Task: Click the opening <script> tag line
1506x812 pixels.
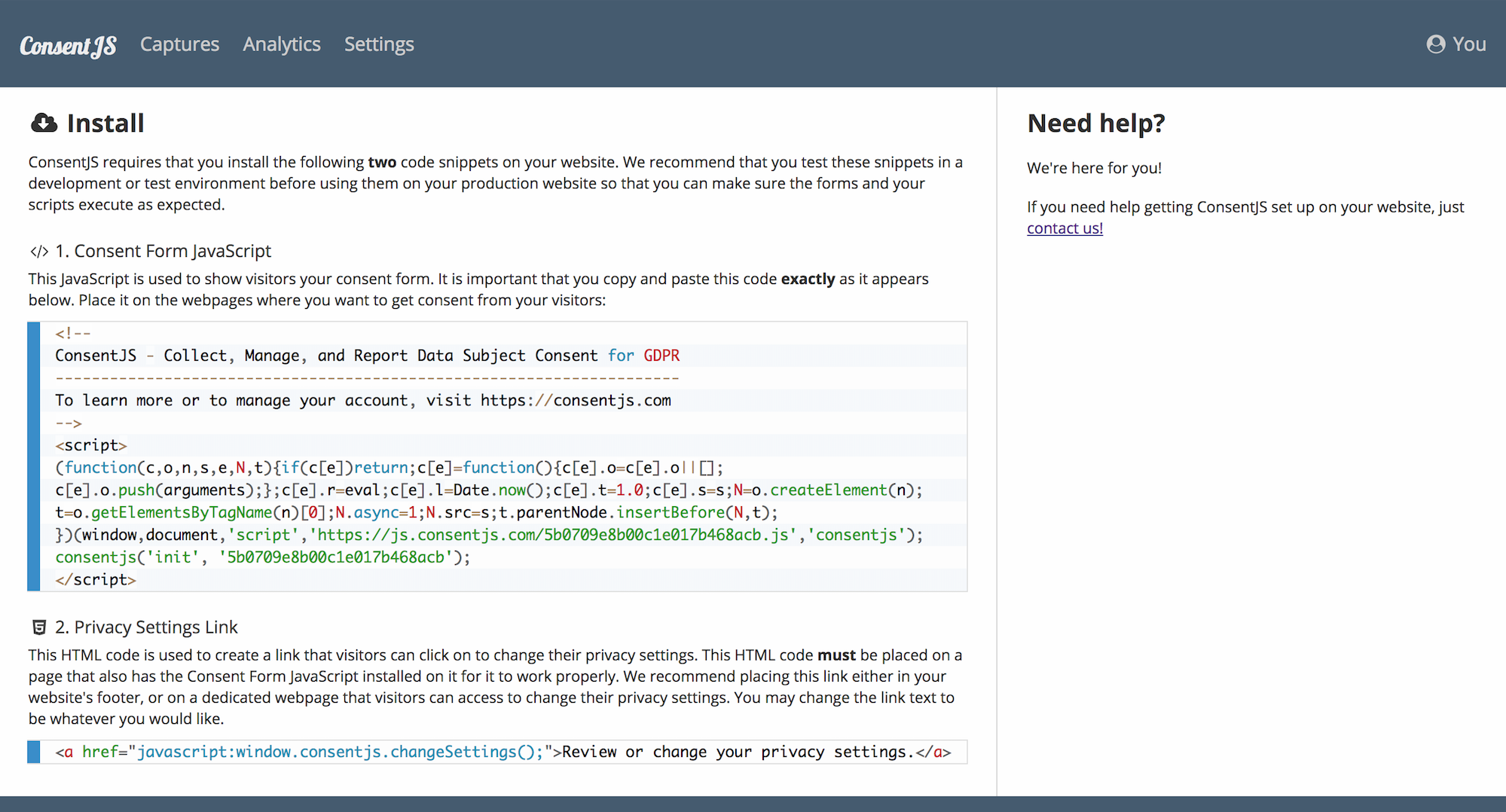Action: pos(91,445)
